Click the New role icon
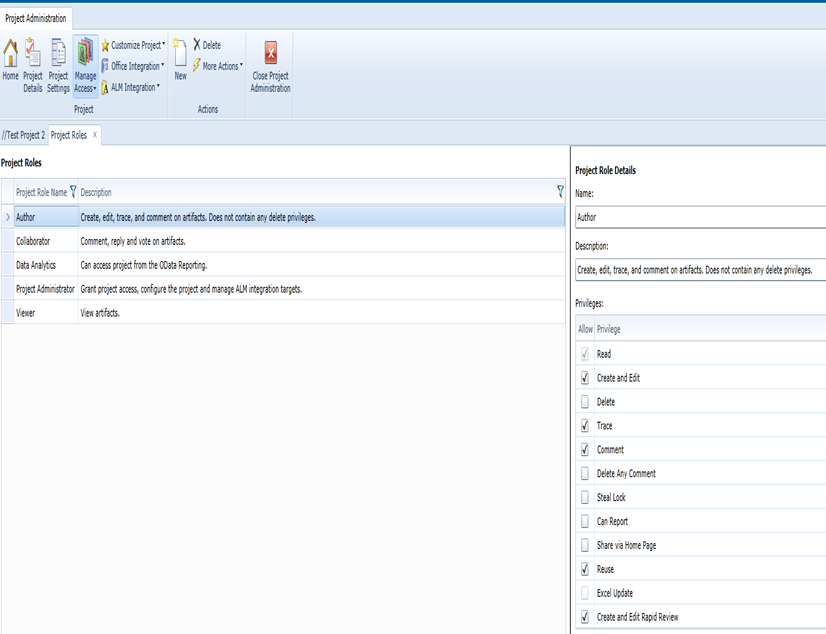 point(180,60)
